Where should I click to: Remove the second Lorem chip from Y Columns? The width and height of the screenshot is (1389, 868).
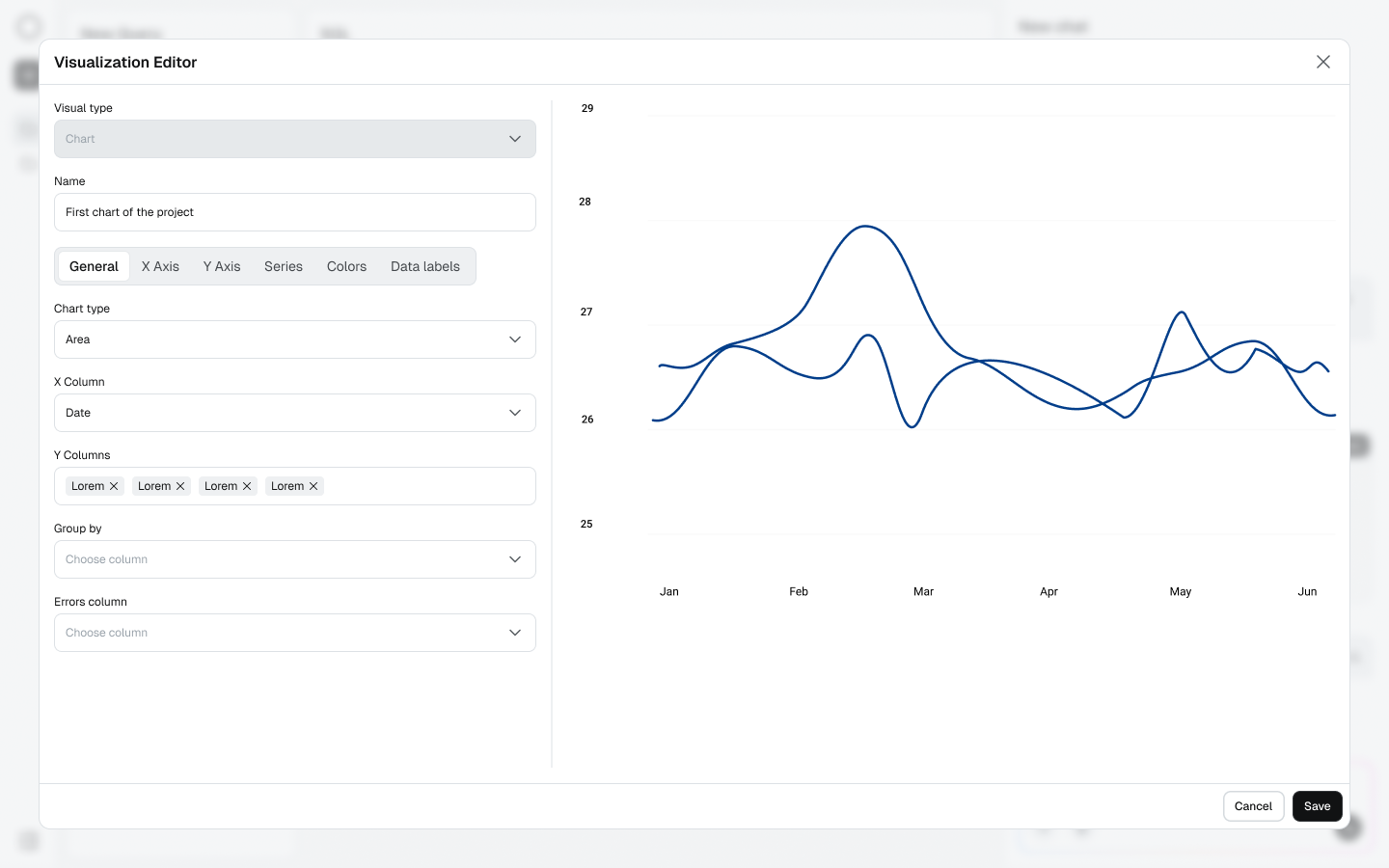click(x=180, y=486)
